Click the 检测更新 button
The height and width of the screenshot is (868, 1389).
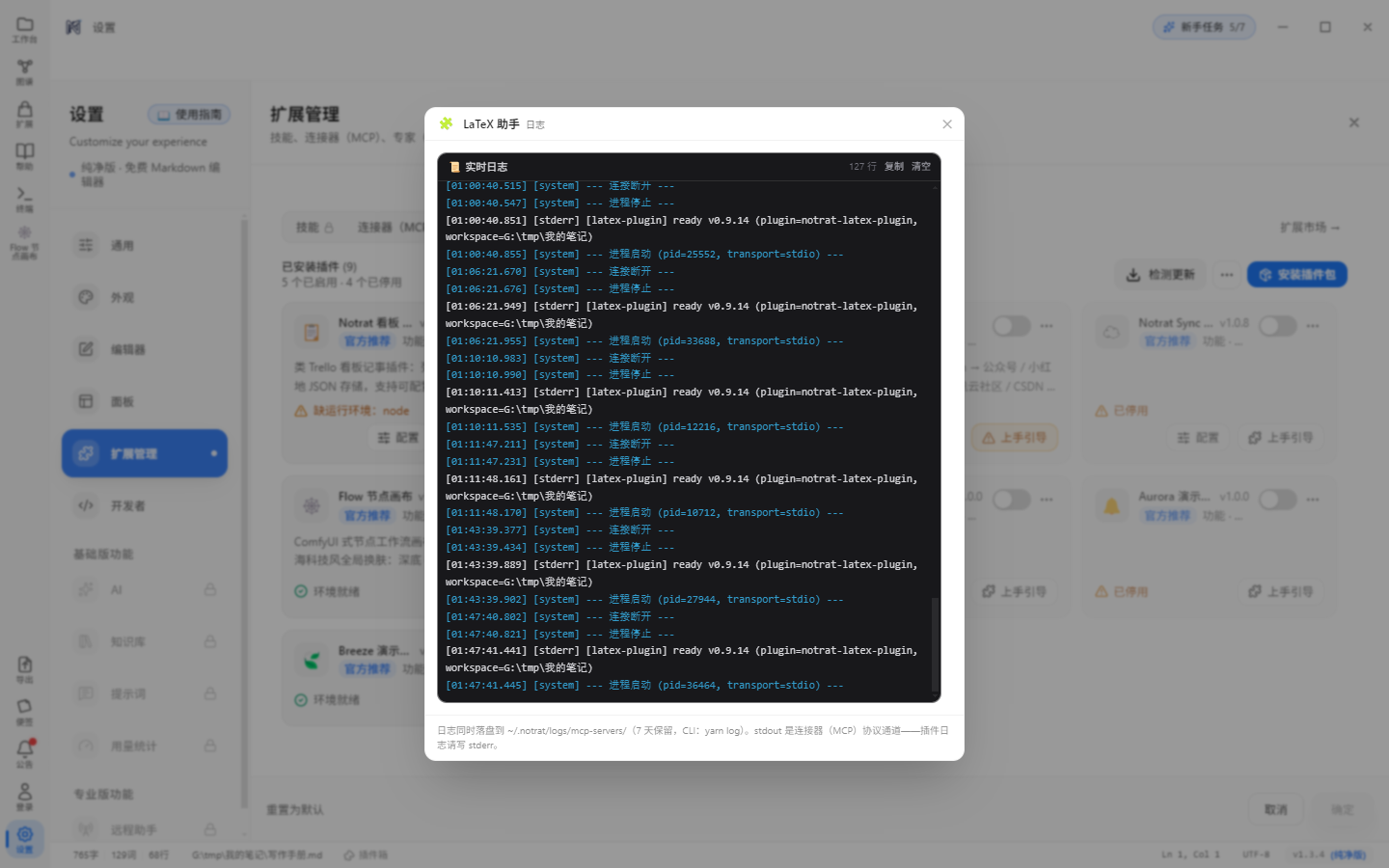coord(1160,275)
